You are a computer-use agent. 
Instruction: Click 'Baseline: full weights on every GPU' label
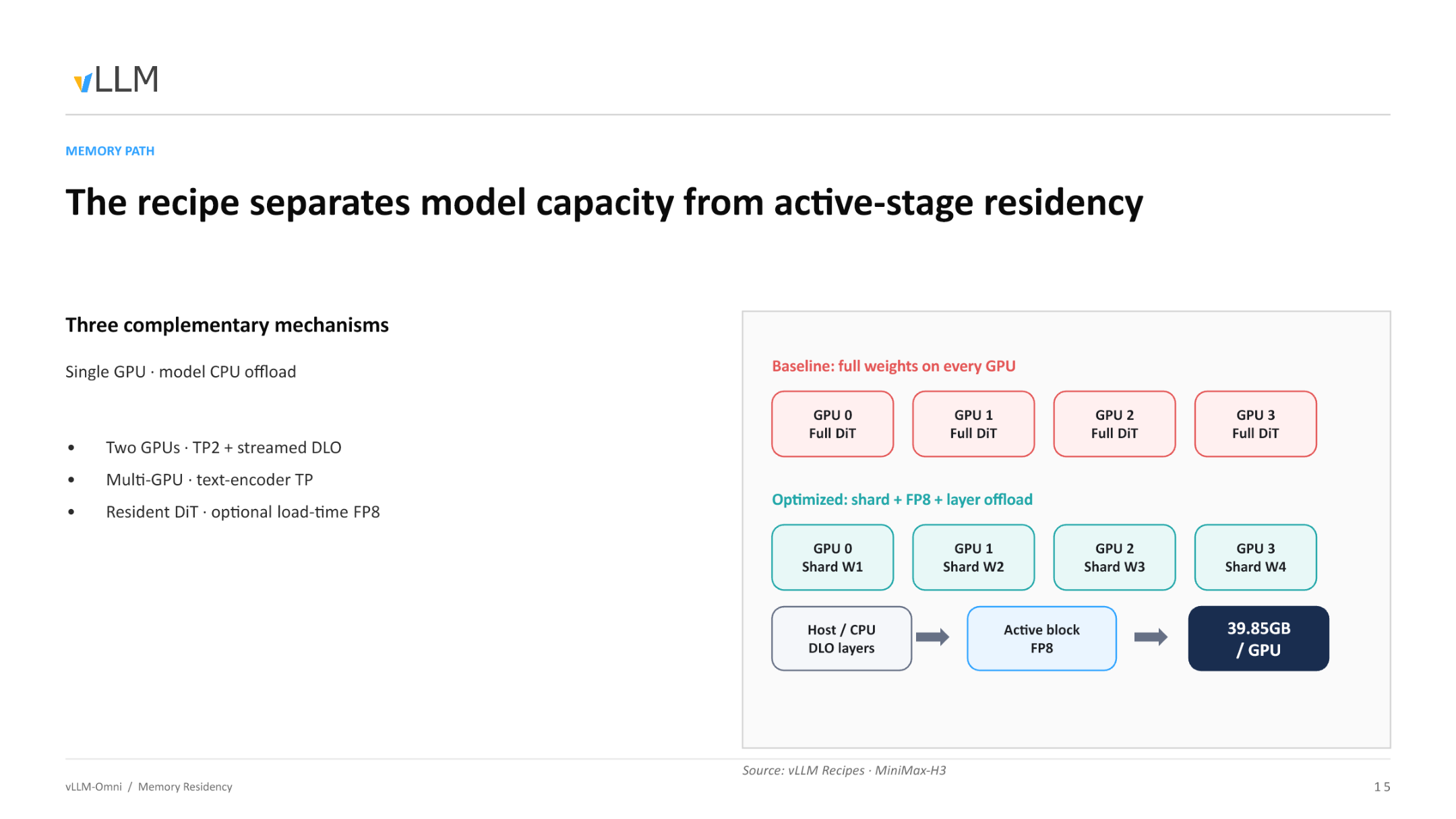(x=894, y=366)
